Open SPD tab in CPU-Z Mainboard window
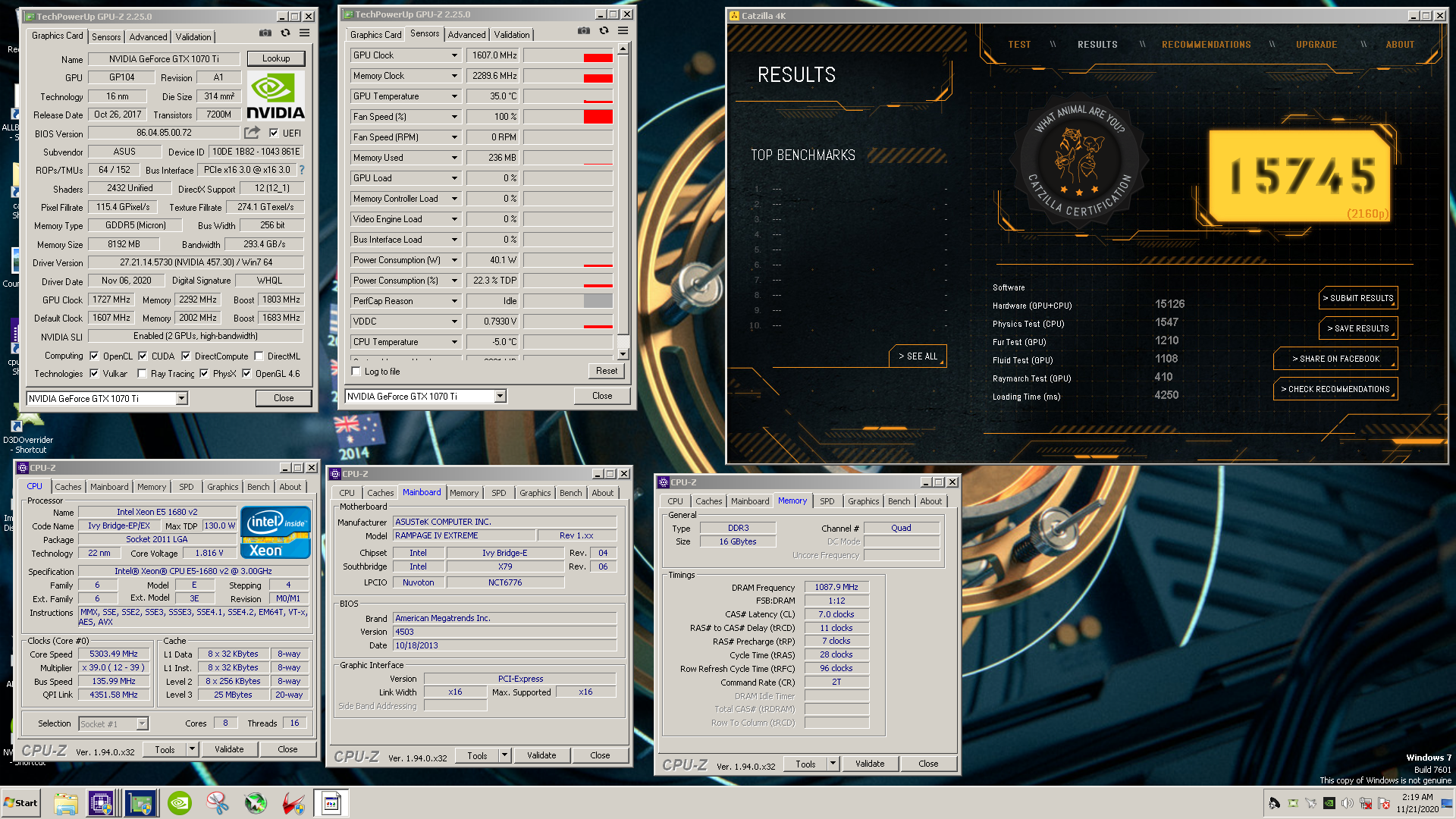The height and width of the screenshot is (819, 1456). coord(498,493)
